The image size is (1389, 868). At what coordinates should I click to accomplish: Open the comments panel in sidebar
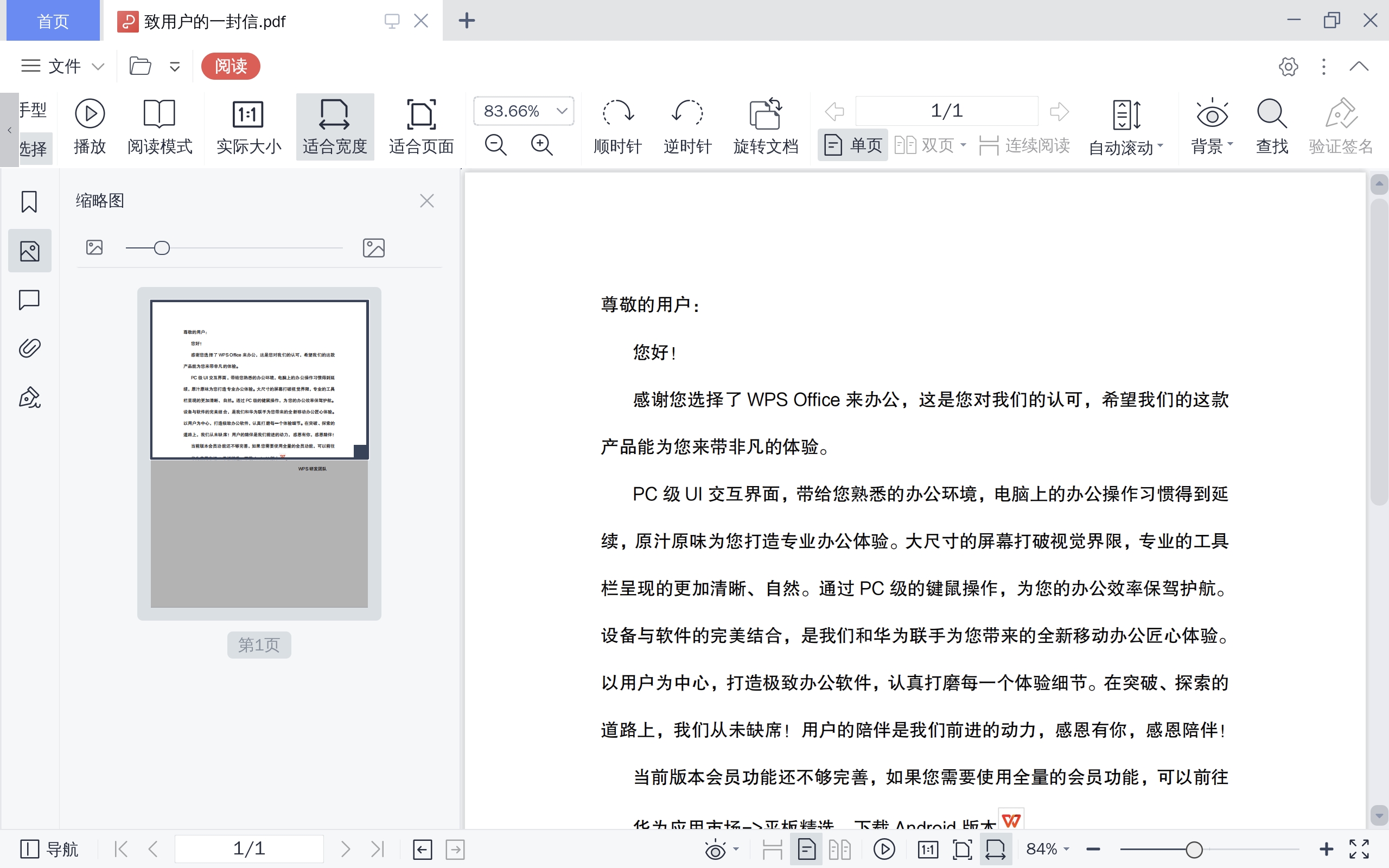pos(29,299)
